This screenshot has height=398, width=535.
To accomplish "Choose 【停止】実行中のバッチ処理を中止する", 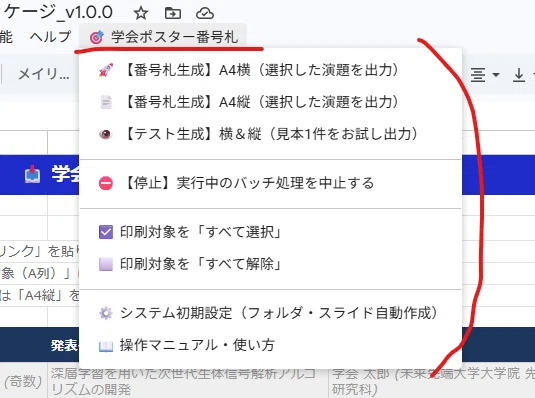I will pyautogui.click(x=270, y=183).
